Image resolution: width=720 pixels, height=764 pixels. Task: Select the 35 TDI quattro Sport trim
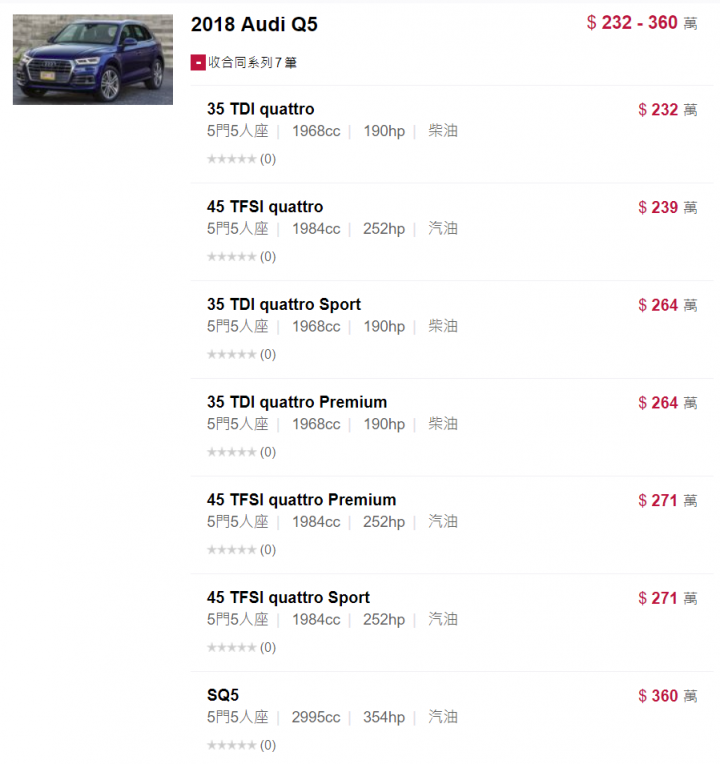(284, 305)
